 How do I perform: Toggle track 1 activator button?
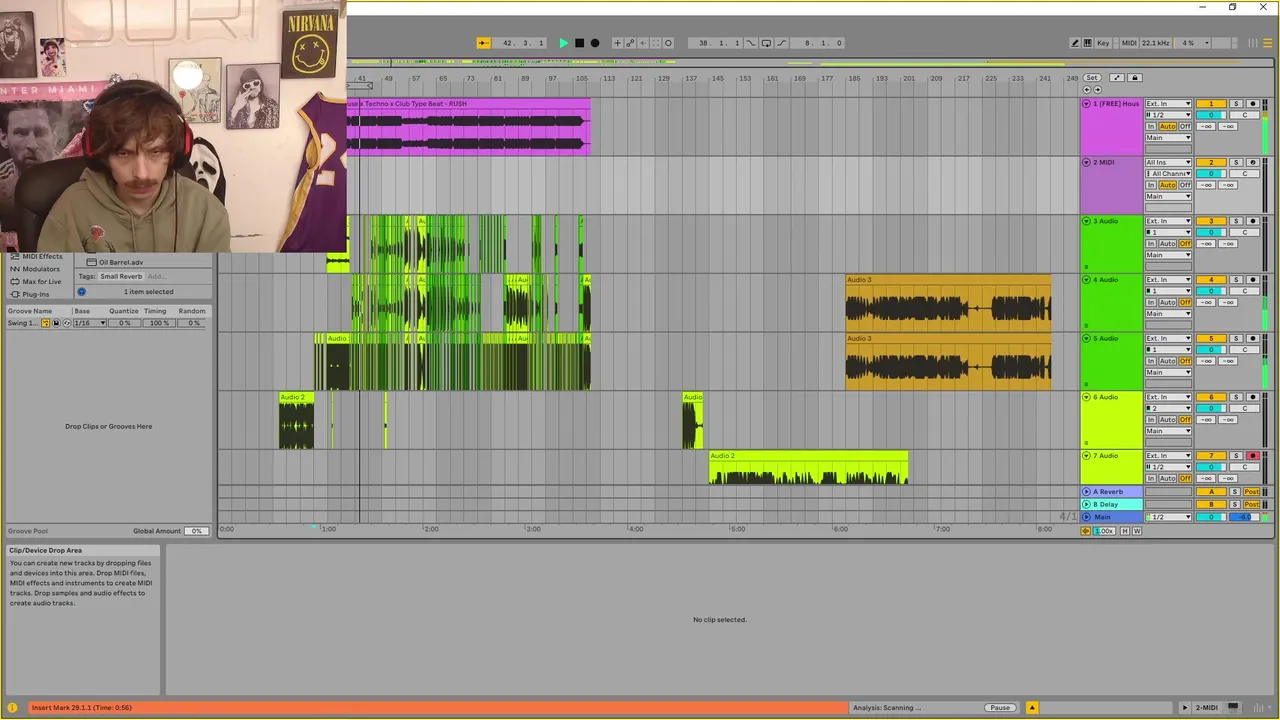click(x=1211, y=104)
